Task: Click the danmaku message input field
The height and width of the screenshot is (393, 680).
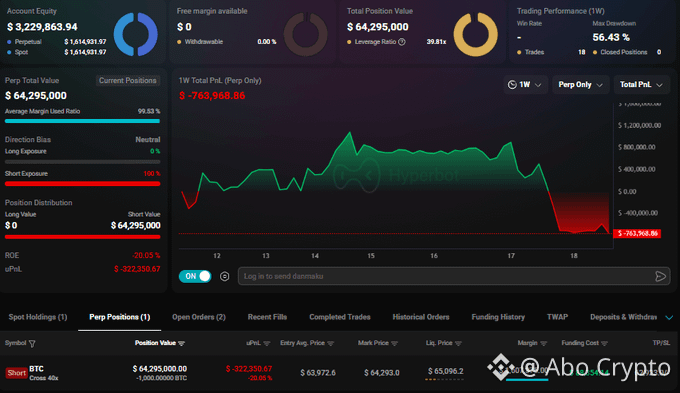Action: [454, 276]
